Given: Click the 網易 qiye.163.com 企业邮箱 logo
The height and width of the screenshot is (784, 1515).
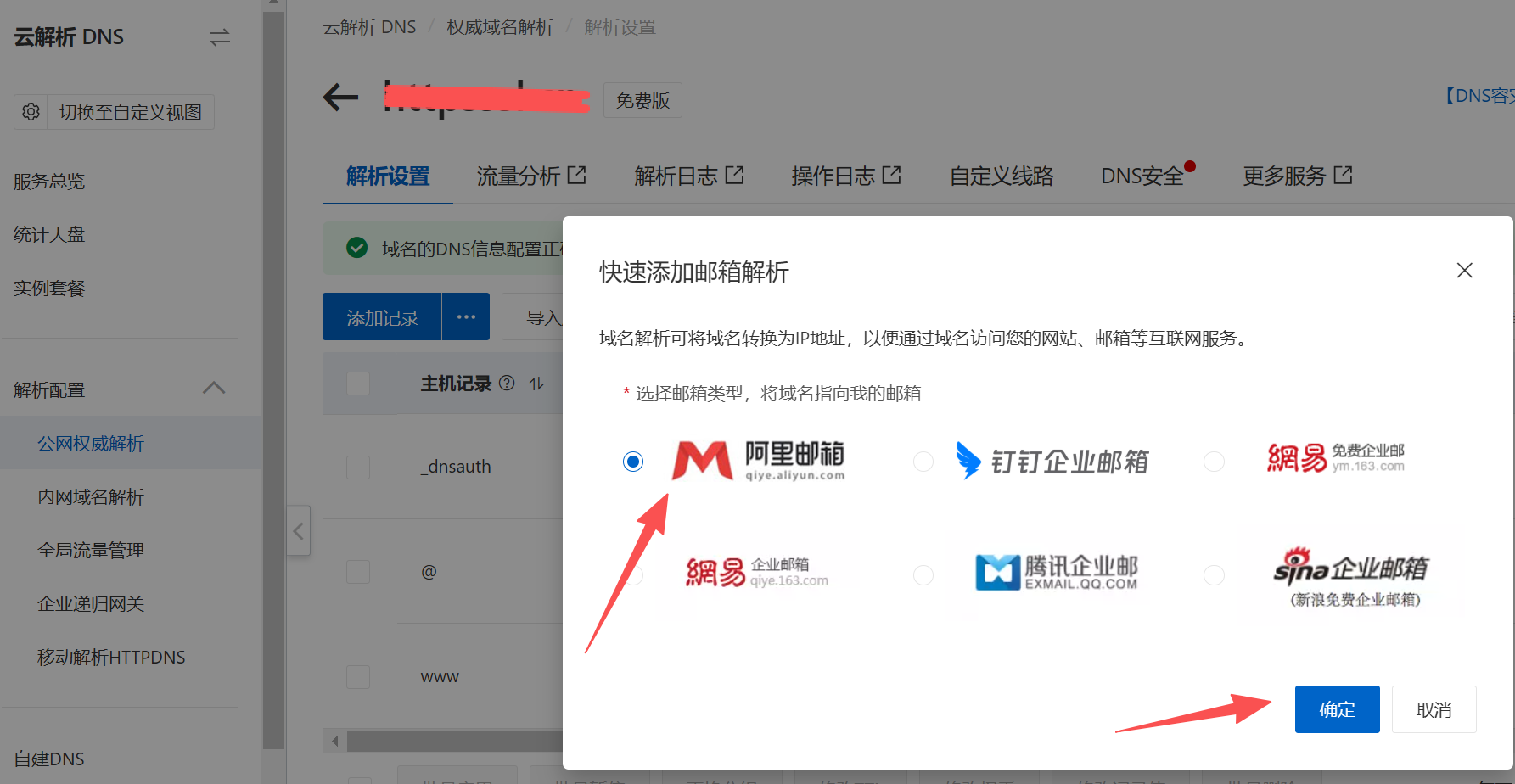Looking at the screenshot, I should coord(757,572).
